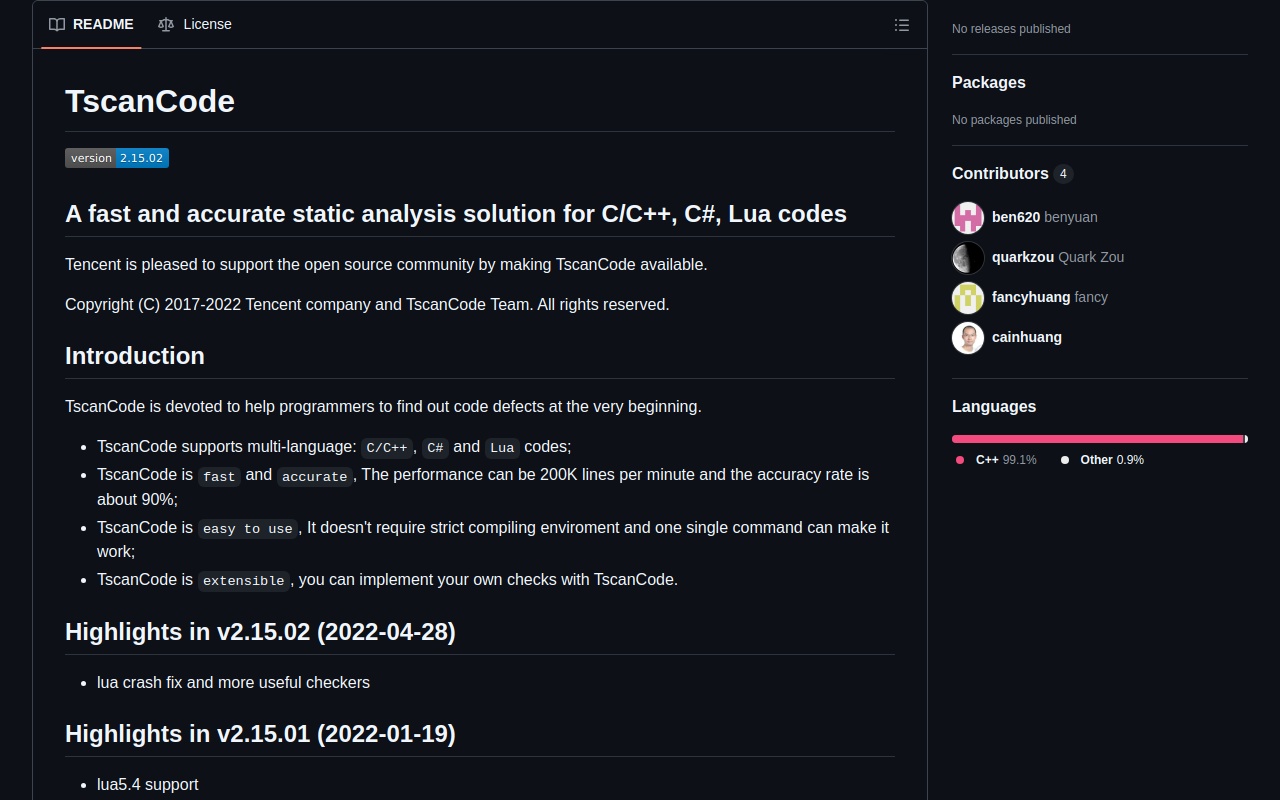Open quarkzou's avatar image

click(968, 257)
